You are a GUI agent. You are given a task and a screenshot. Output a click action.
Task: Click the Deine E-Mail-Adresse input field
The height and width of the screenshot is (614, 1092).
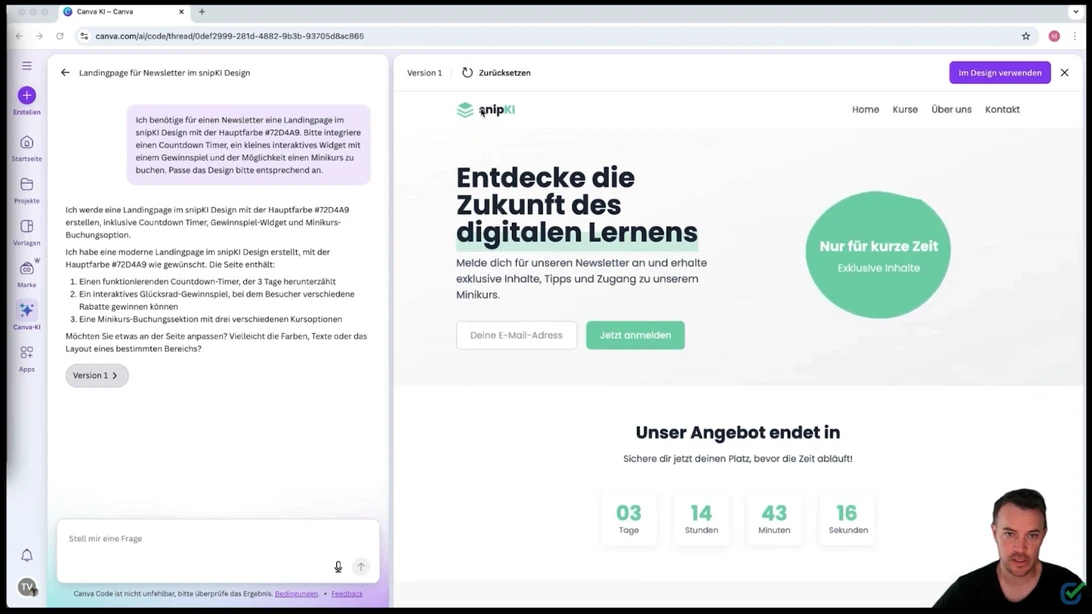coord(516,335)
